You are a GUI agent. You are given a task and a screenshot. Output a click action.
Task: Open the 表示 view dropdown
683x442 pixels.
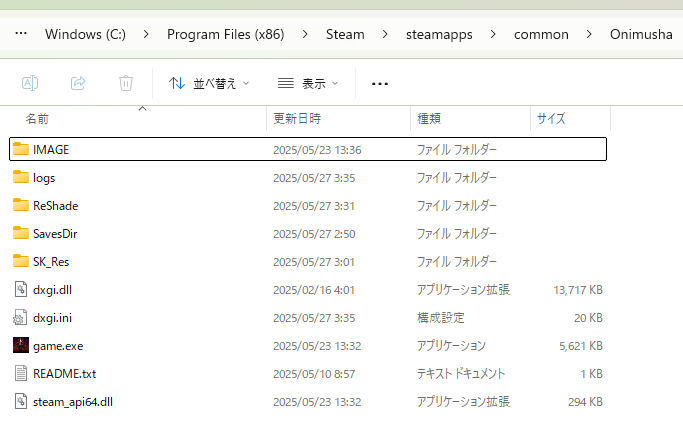pyautogui.click(x=308, y=83)
